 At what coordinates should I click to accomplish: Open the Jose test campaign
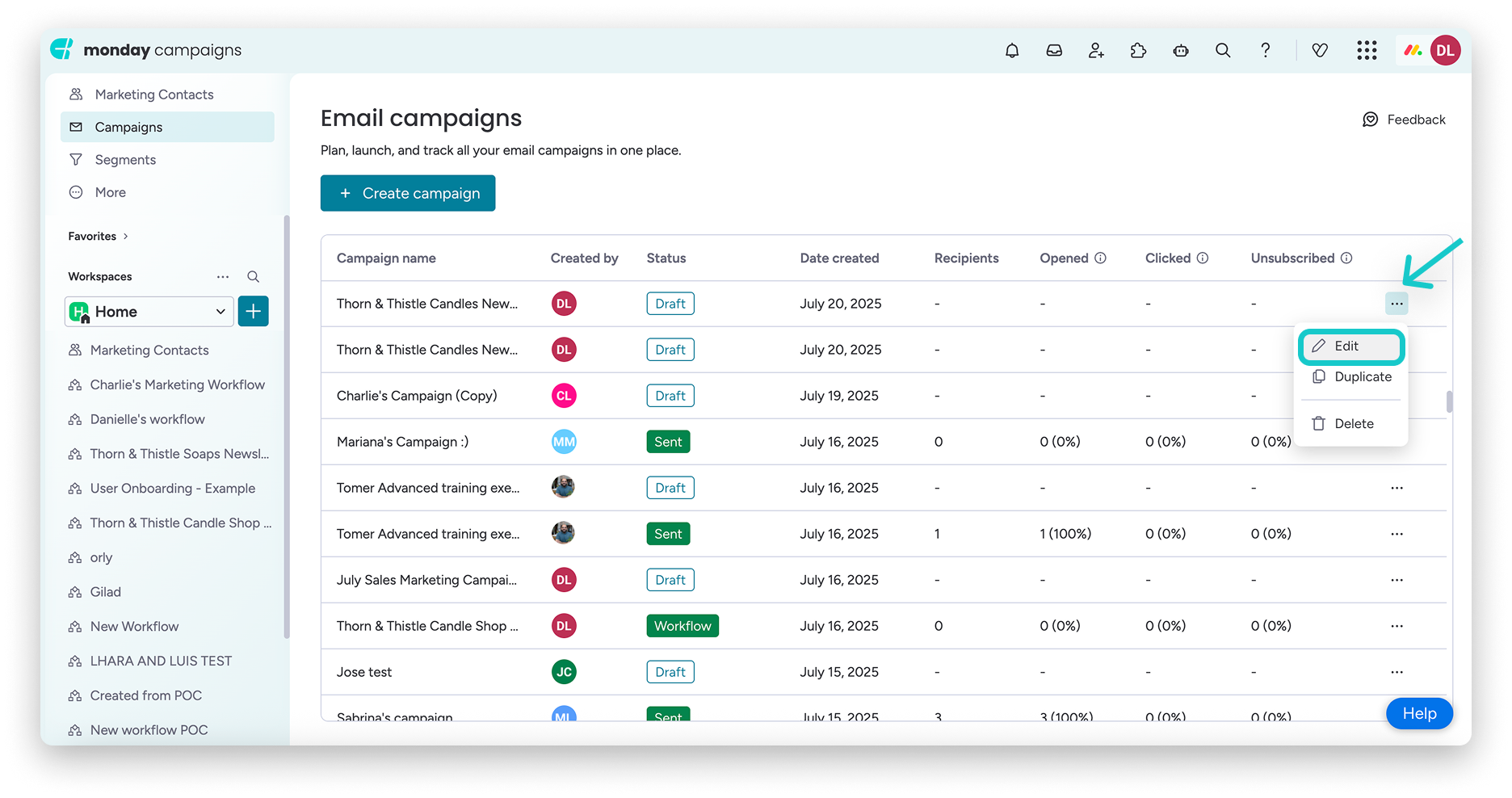364,672
